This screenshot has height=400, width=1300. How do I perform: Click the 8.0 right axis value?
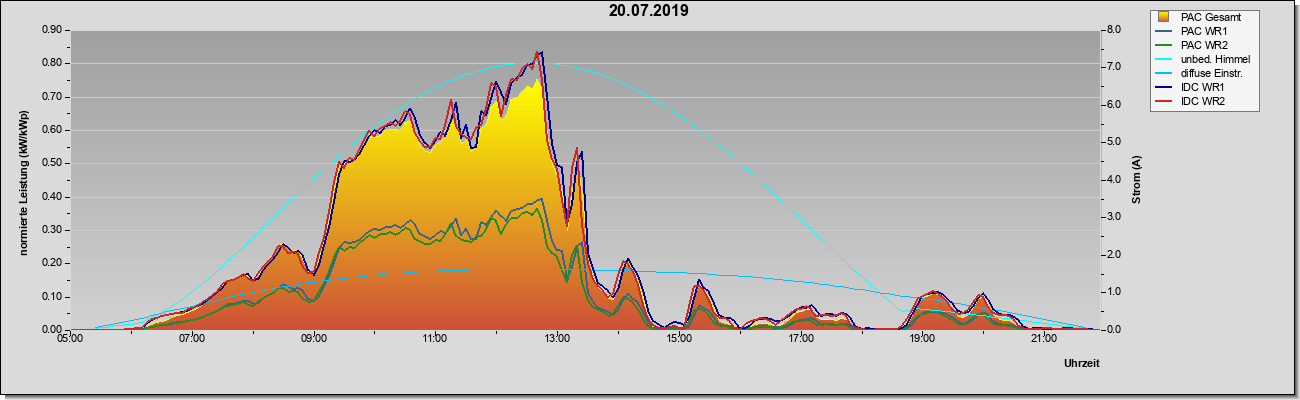(x=1112, y=30)
